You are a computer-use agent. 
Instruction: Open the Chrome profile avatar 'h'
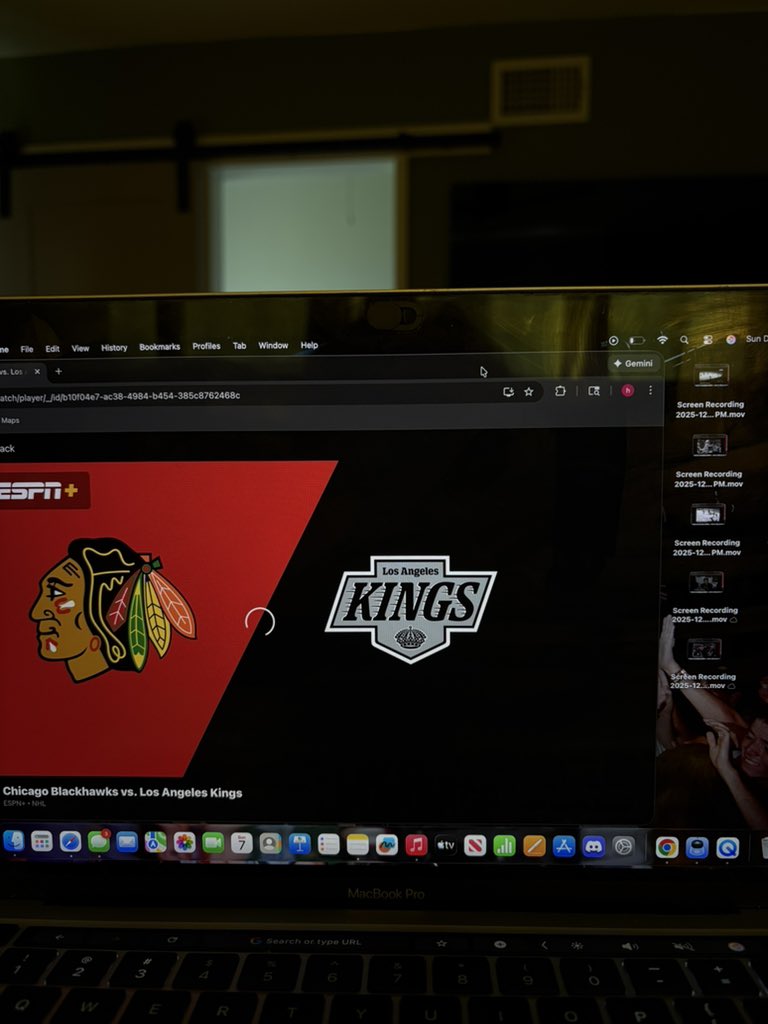627,391
